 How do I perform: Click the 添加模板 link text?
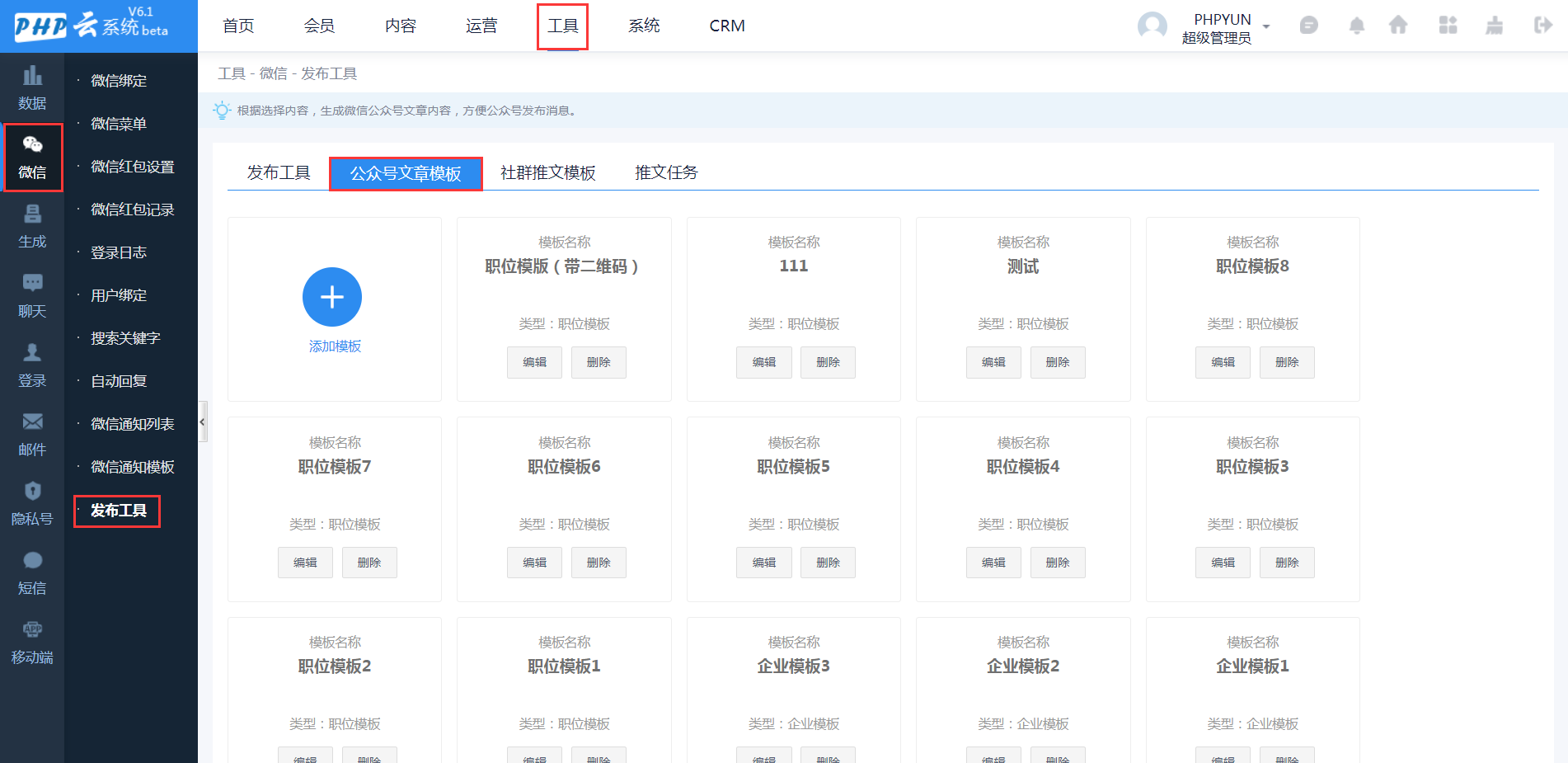pyautogui.click(x=335, y=346)
